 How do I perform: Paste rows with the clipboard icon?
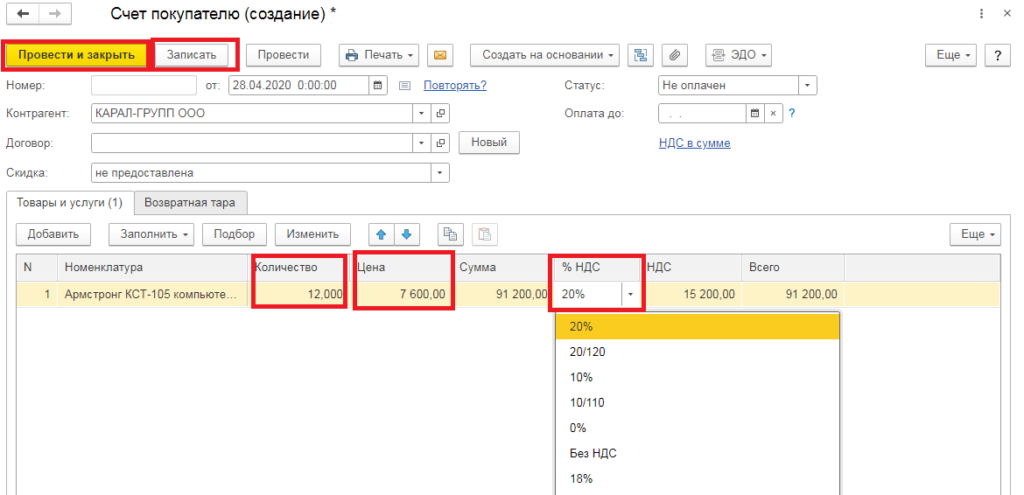(x=485, y=234)
